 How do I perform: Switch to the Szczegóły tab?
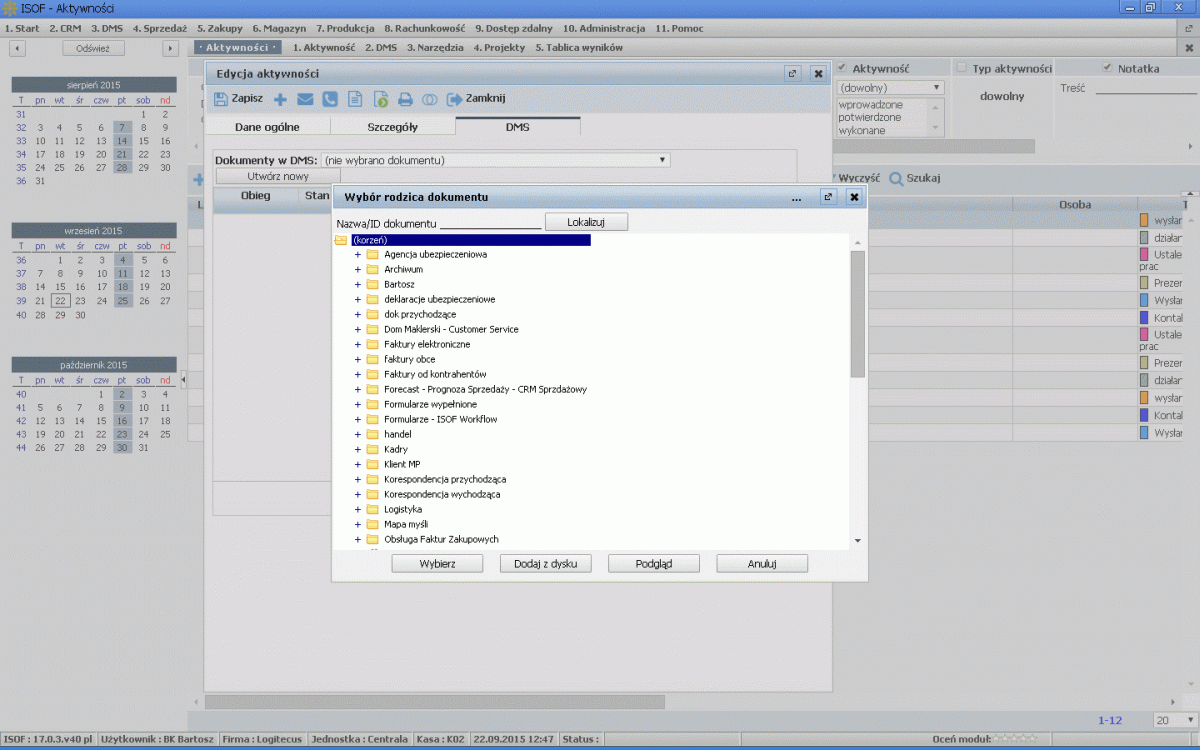click(x=392, y=127)
